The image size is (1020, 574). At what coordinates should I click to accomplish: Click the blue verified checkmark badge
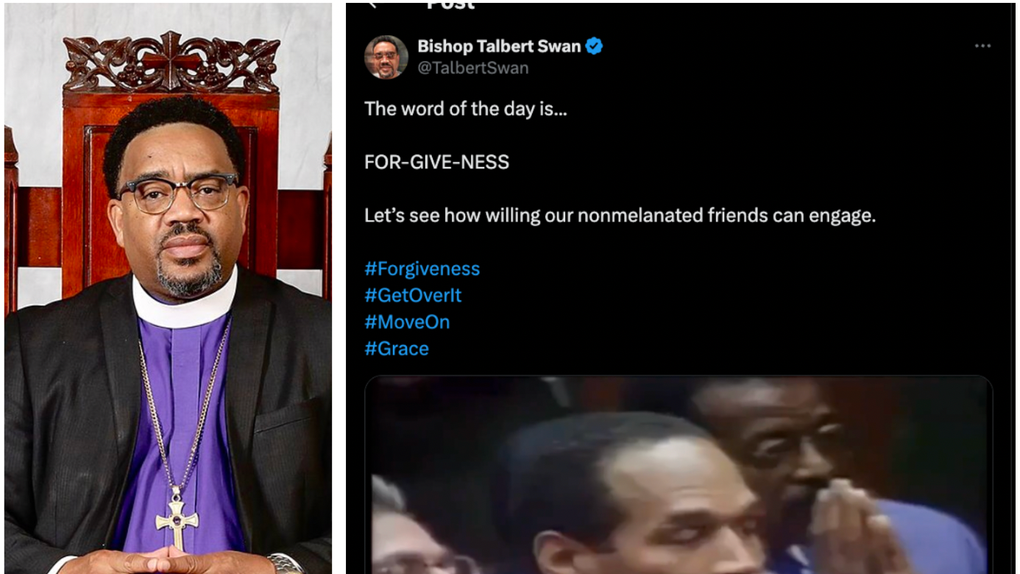click(594, 46)
